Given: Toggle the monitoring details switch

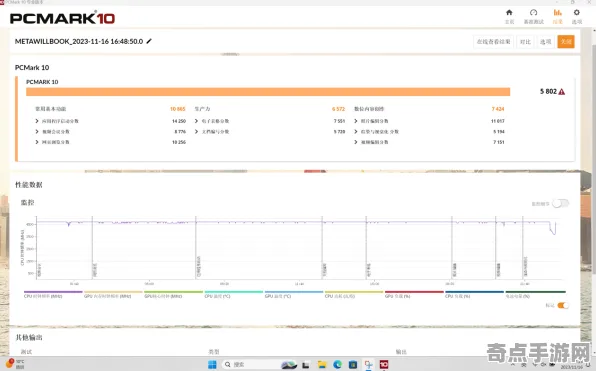Looking at the screenshot, I should point(560,203).
